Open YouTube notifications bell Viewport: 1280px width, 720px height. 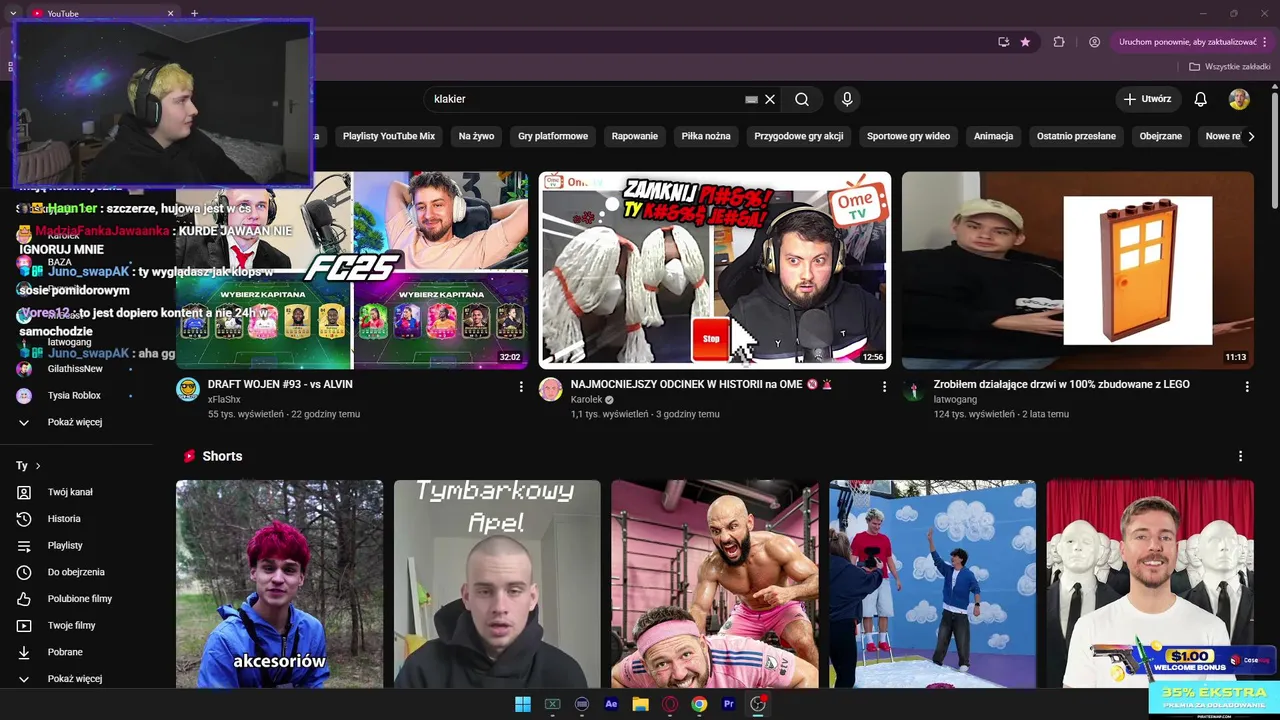pos(1201,99)
